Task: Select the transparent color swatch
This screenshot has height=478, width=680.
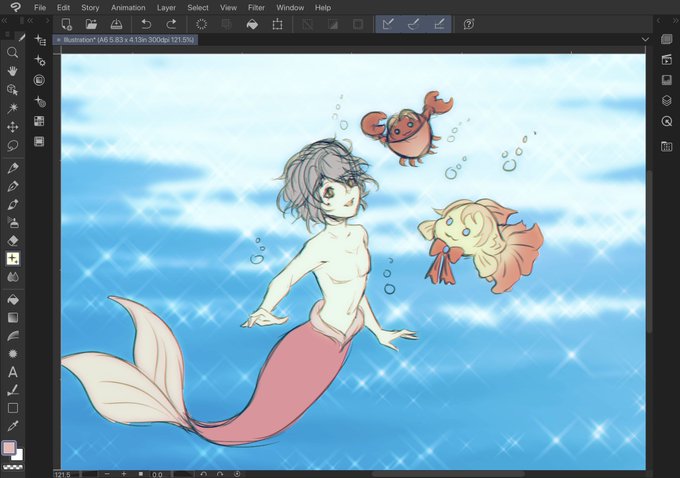Action: point(13,467)
